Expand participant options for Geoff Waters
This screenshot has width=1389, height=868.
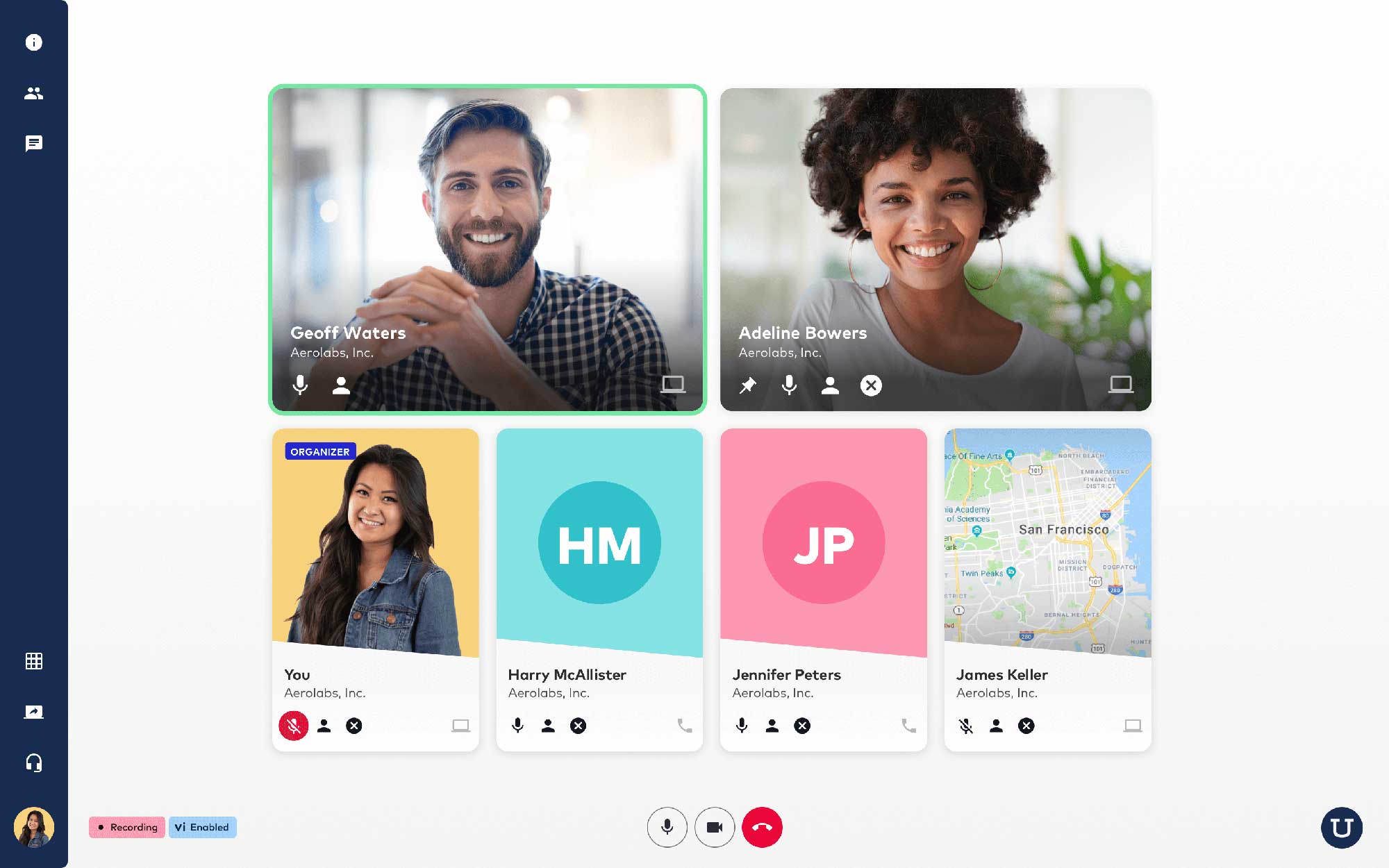(x=341, y=385)
